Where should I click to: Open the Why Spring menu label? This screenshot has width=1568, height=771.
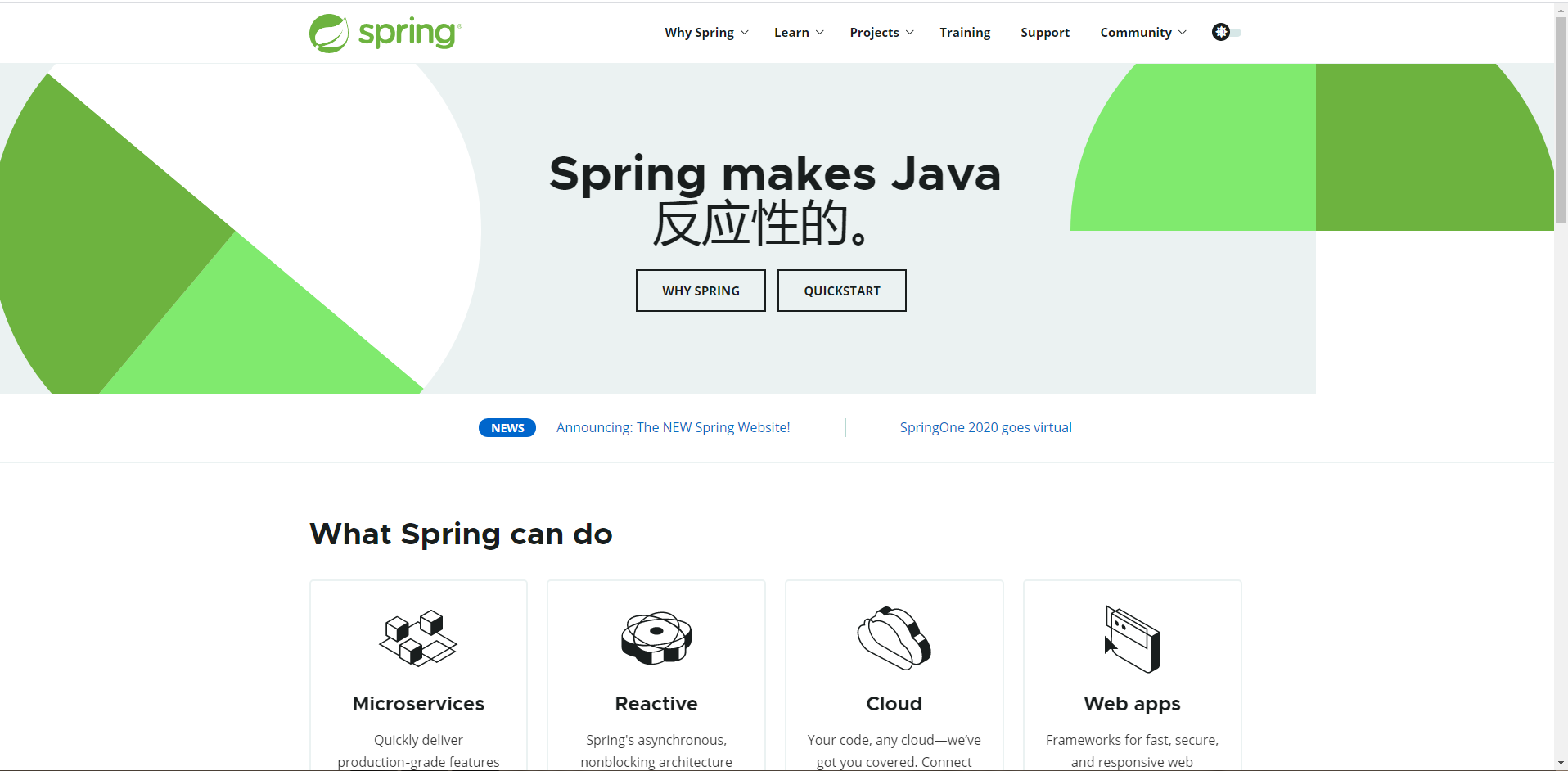point(699,33)
